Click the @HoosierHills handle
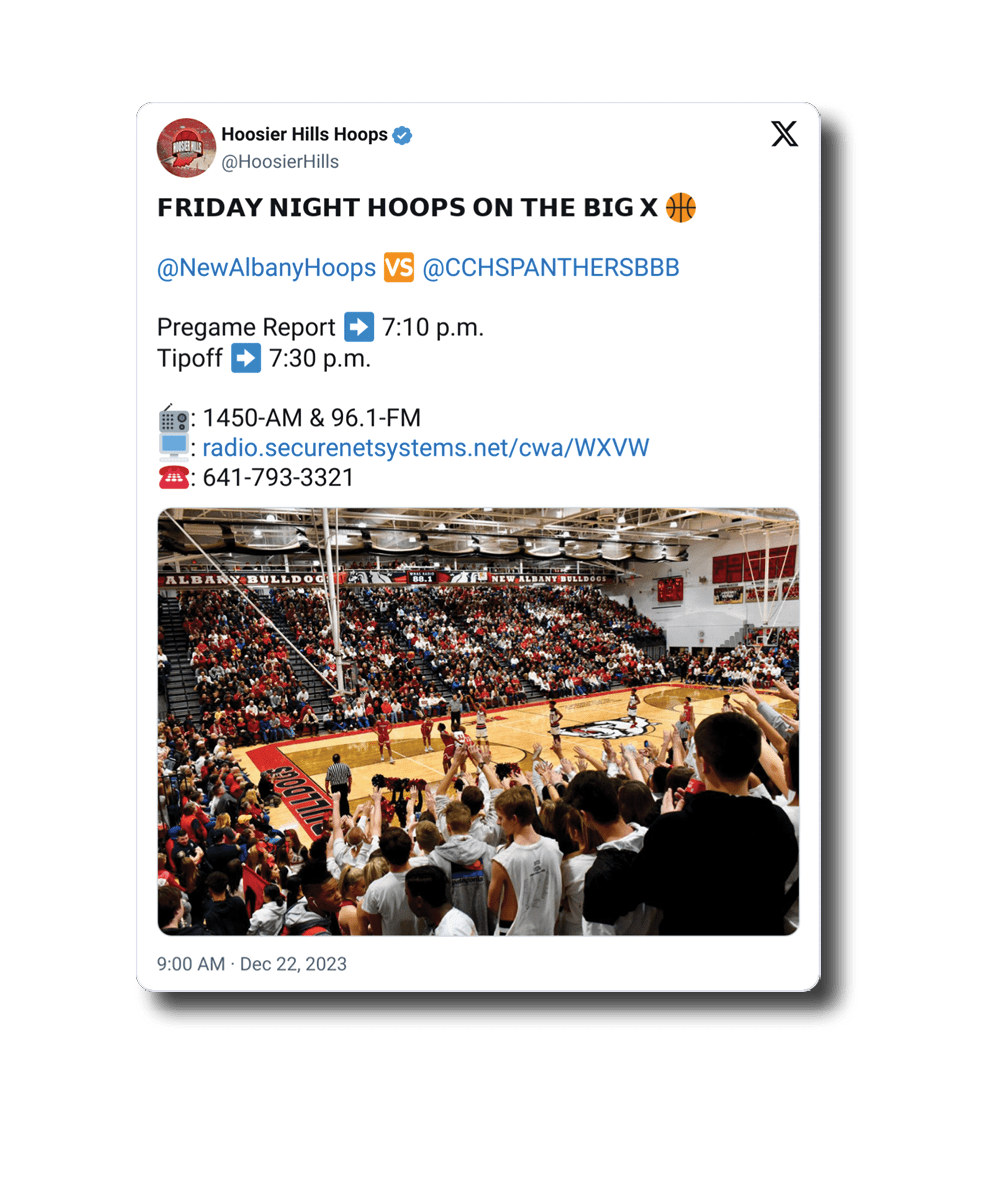996x1177 pixels. tap(280, 161)
